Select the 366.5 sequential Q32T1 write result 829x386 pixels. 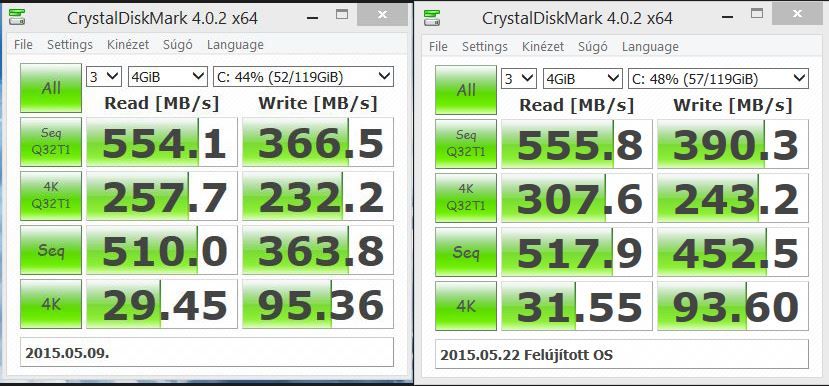pyautogui.click(x=318, y=142)
